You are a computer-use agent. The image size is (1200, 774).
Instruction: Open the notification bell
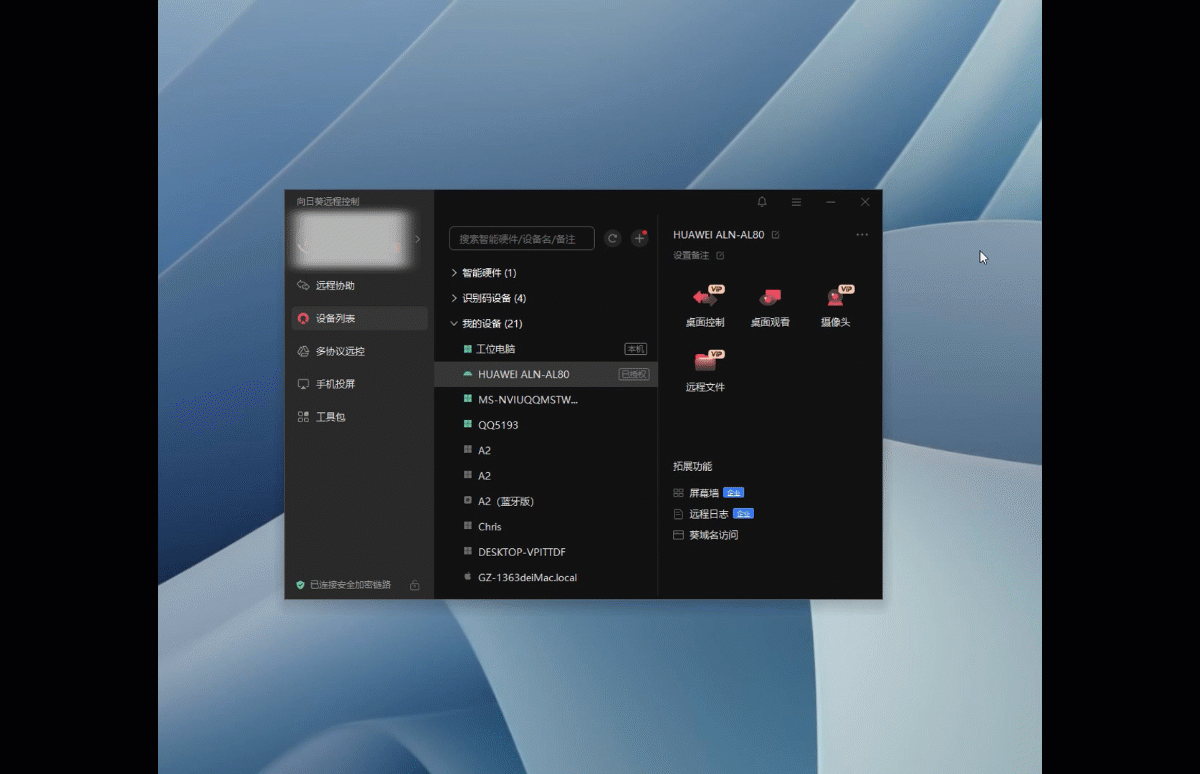tap(762, 202)
